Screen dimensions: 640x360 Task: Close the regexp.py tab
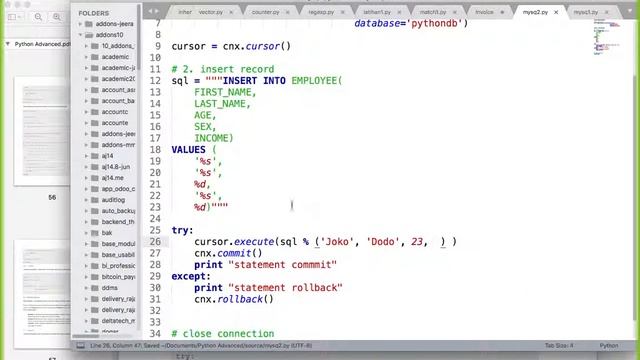pos(342,12)
